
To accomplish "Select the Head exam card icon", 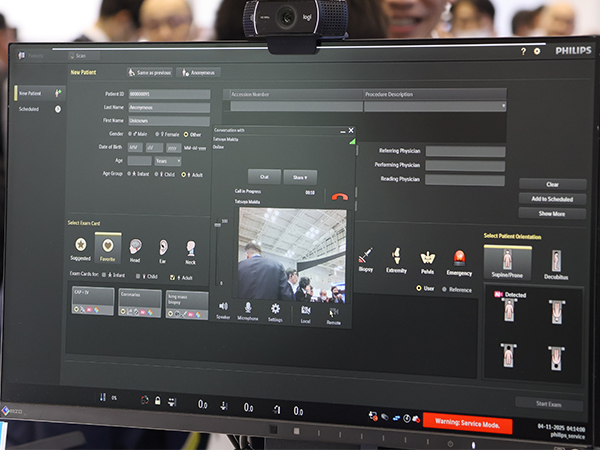I will pyautogui.click(x=134, y=246).
